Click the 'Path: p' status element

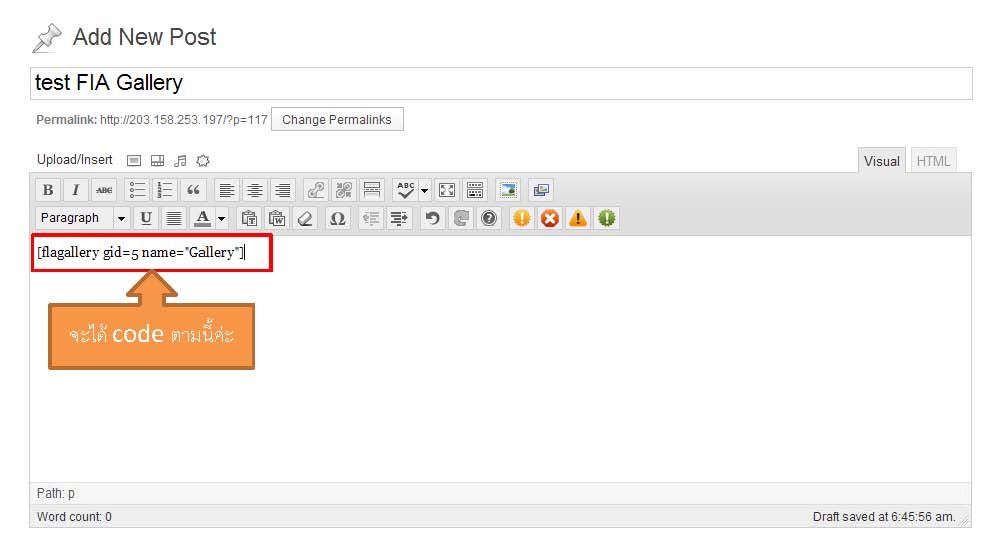56,493
